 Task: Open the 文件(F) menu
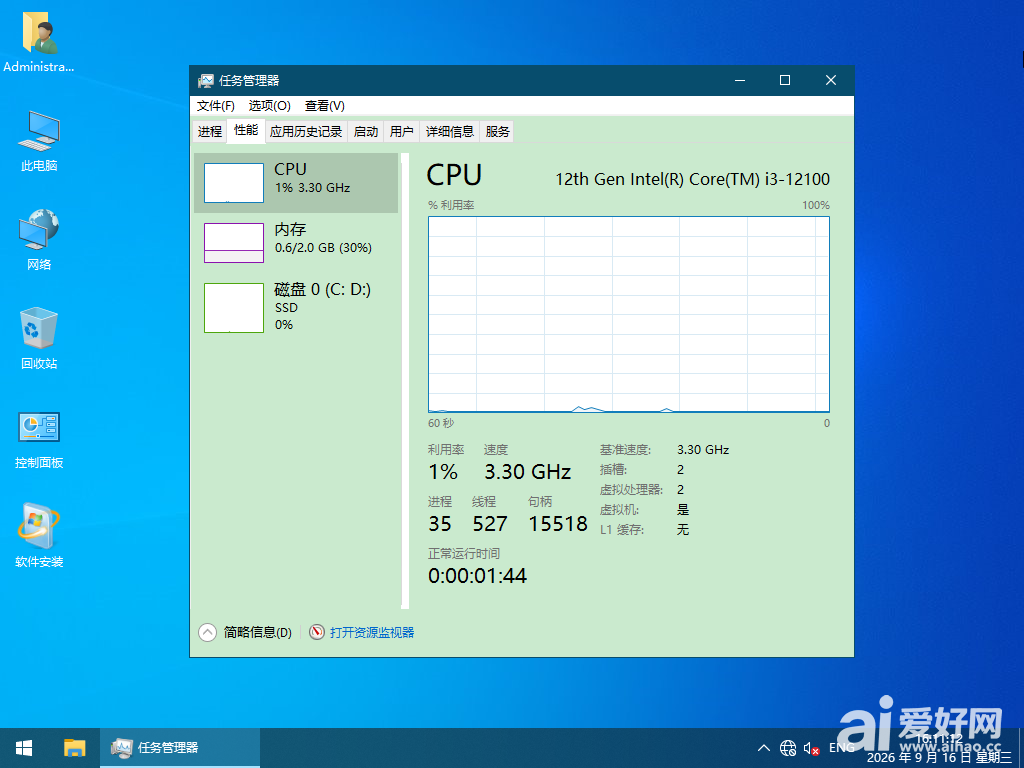(216, 106)
